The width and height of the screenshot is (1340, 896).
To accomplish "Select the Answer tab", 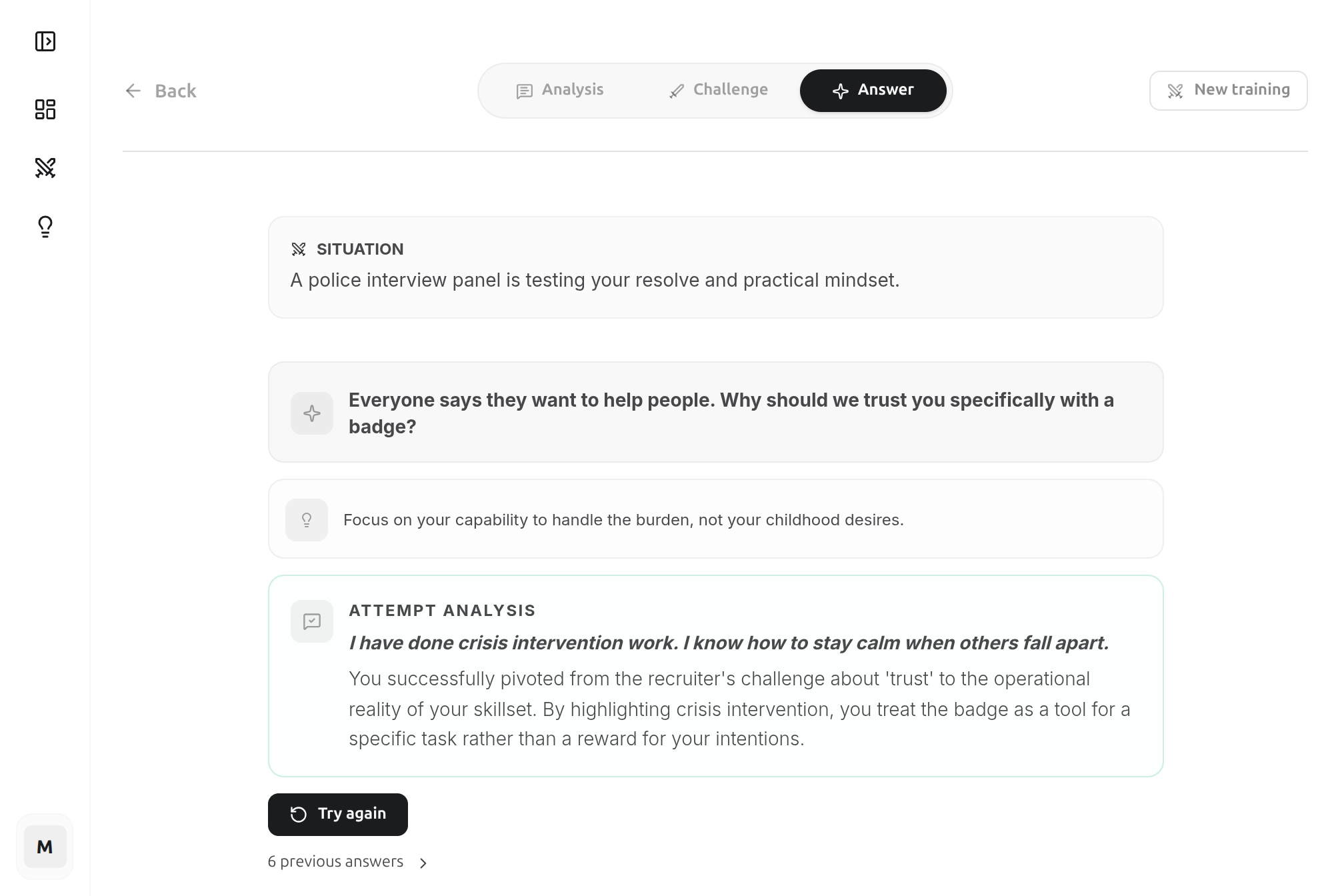I will click(873, 90).
